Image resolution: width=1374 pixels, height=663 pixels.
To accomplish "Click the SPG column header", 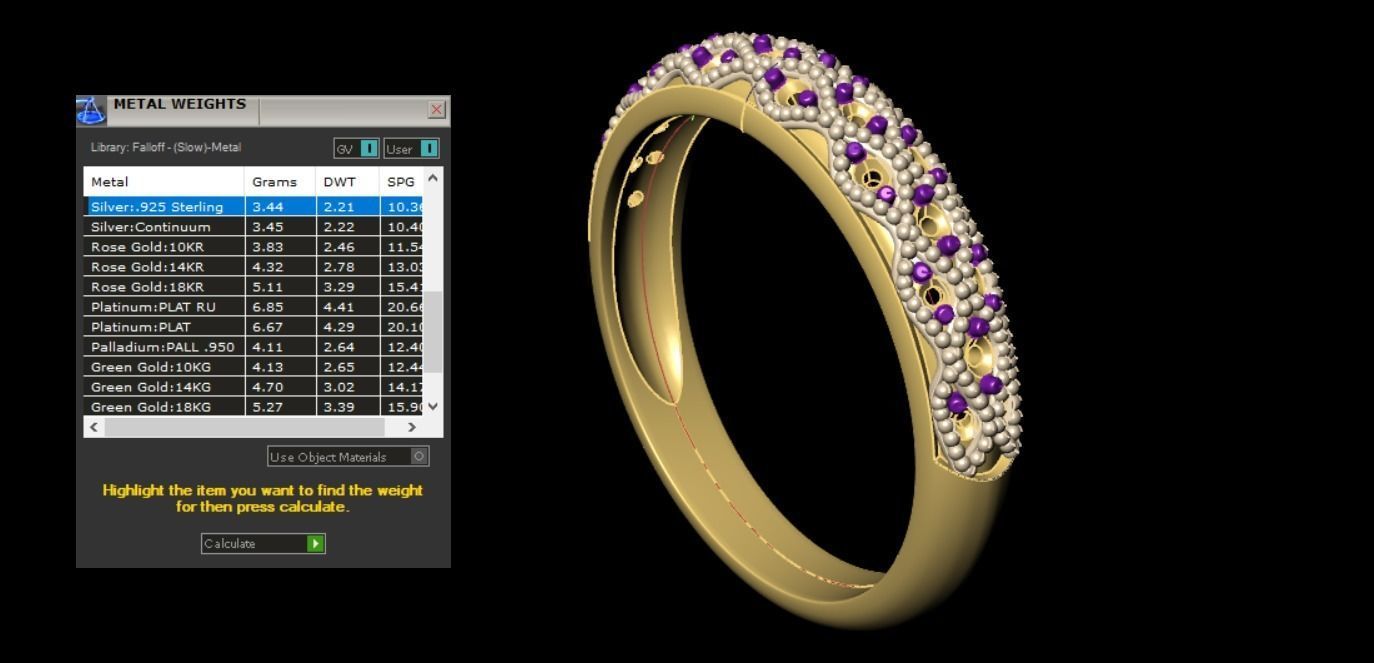I will pos(402,181).
